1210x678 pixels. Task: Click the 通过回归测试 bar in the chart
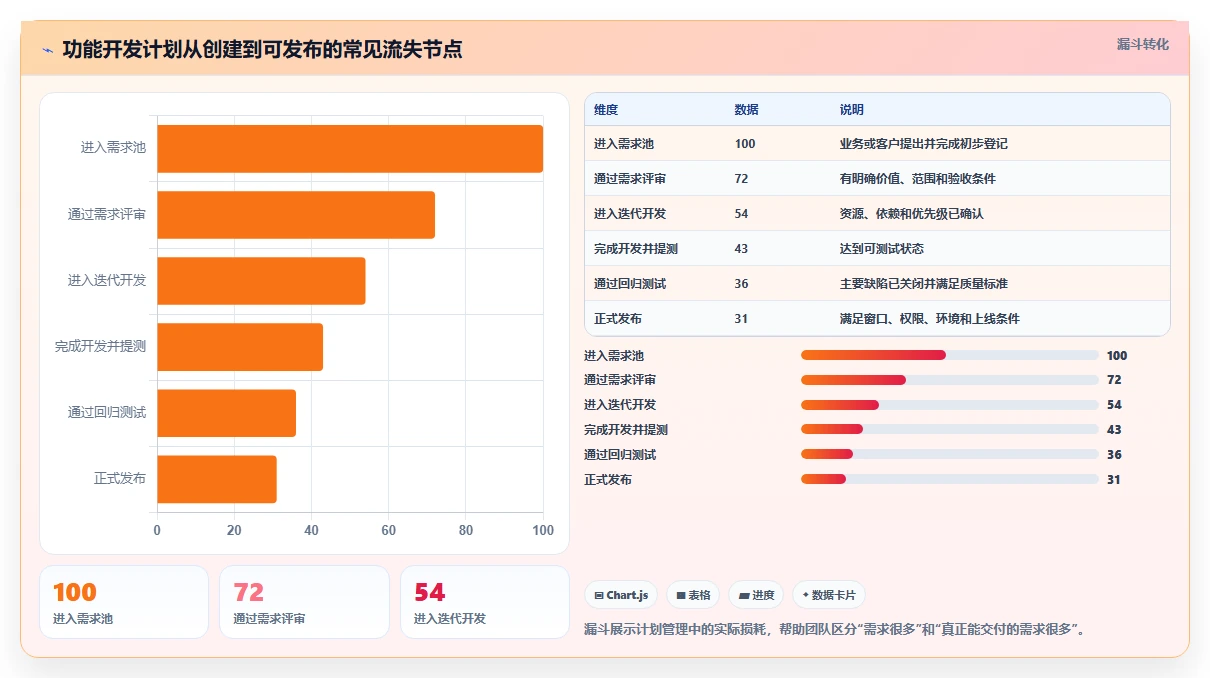[226, 413]
